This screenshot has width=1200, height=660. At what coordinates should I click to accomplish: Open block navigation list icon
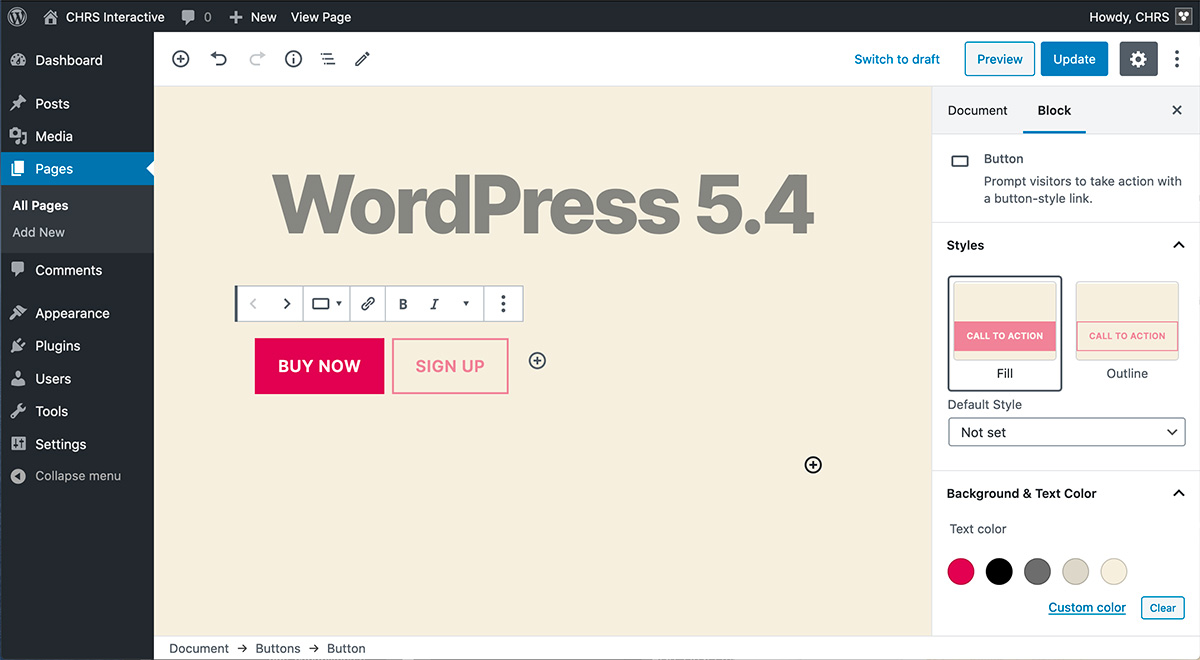tap(328, 59)
